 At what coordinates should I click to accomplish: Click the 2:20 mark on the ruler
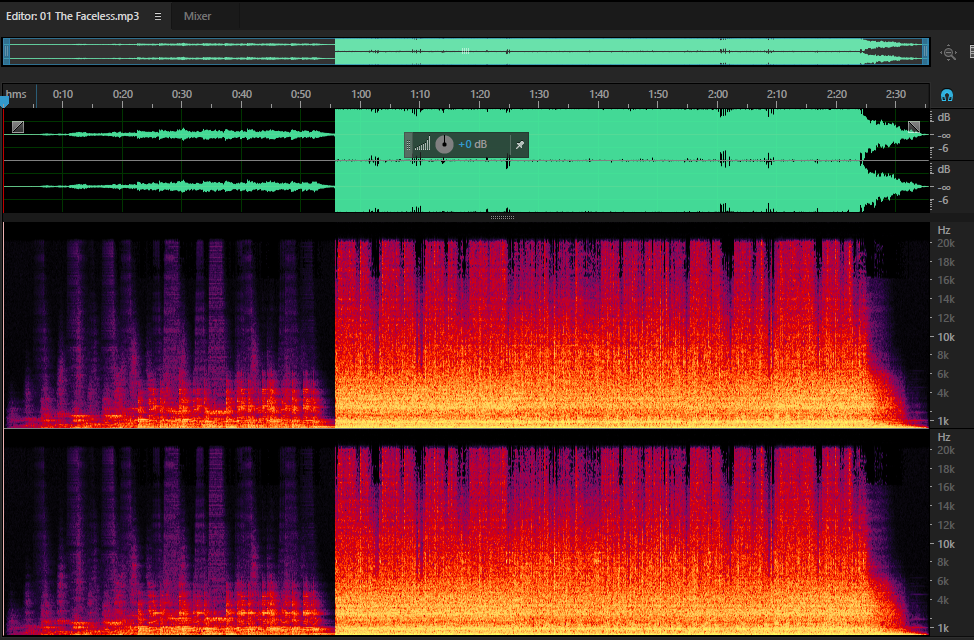coord(837,94)
